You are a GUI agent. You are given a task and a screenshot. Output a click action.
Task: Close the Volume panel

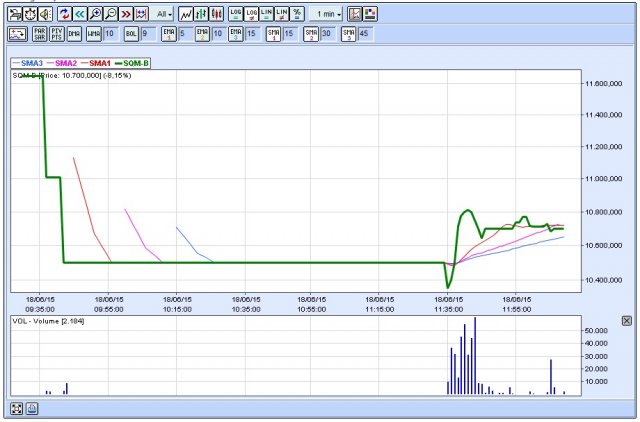[x=627, y=320]
